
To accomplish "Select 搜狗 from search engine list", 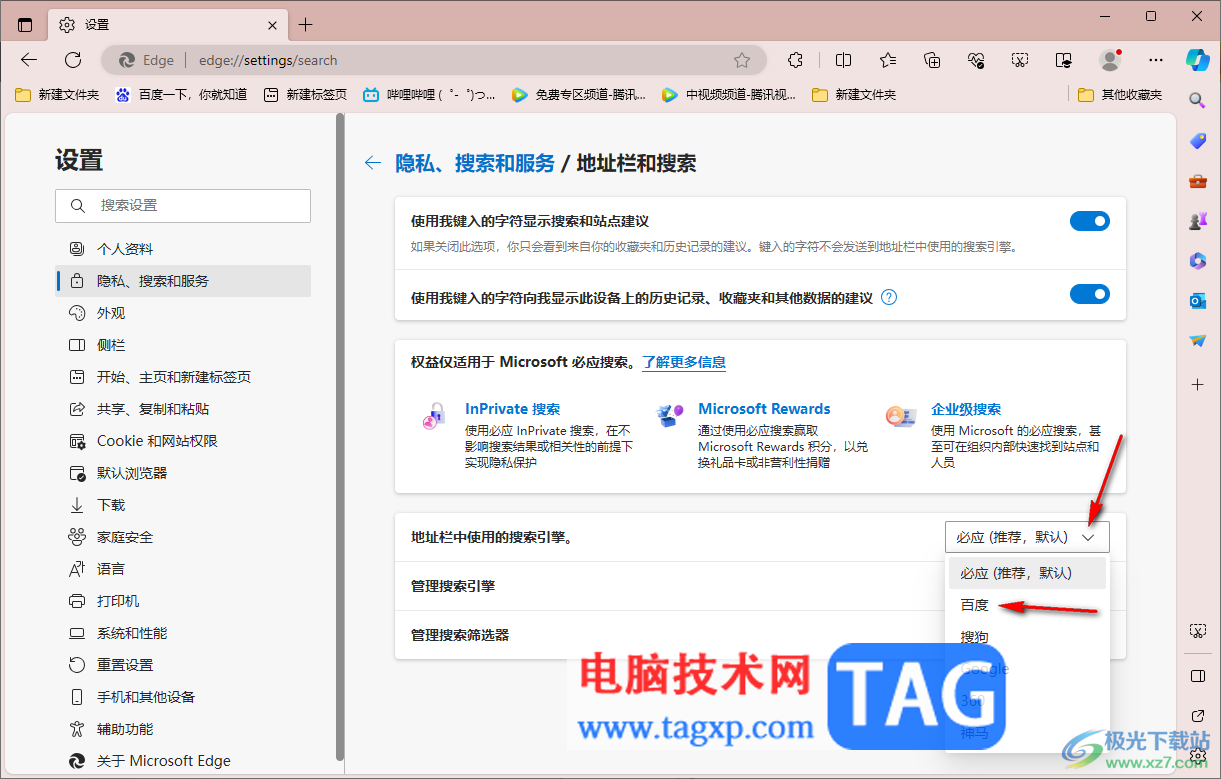I will point(1027,637).
